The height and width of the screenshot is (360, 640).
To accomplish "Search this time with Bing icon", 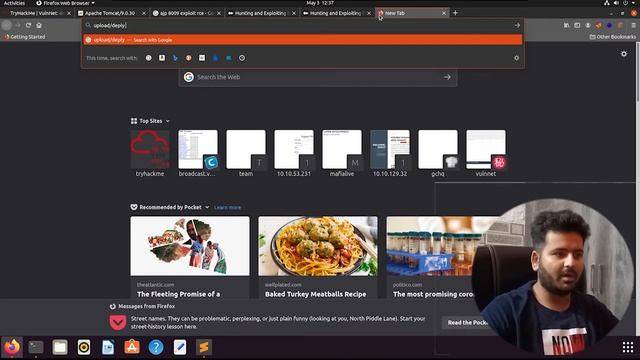I will coord(175,58).
